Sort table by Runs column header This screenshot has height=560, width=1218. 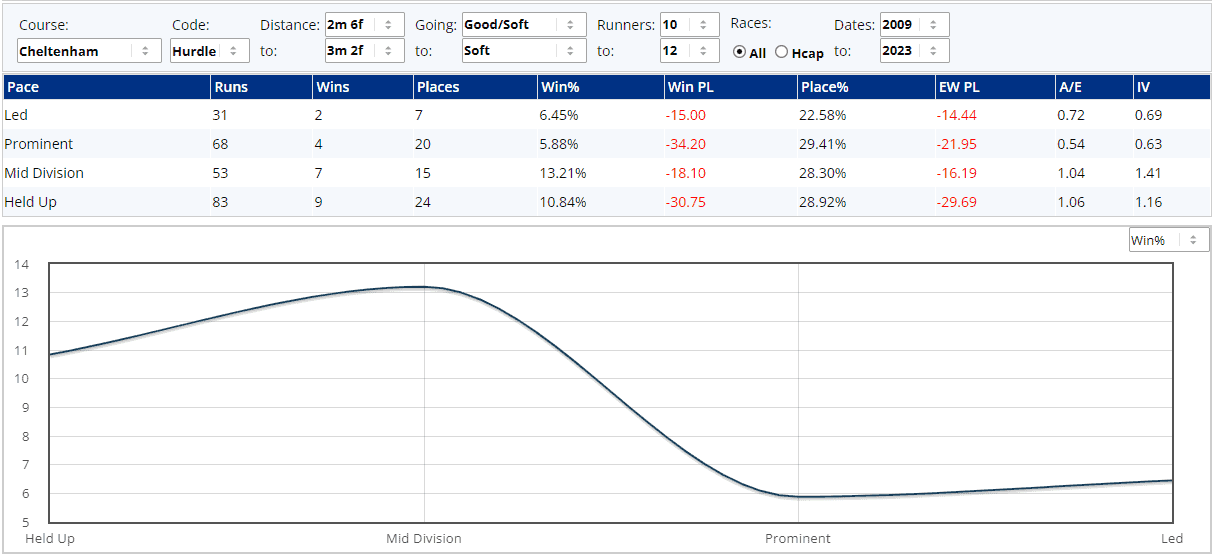tap(229, 87)
